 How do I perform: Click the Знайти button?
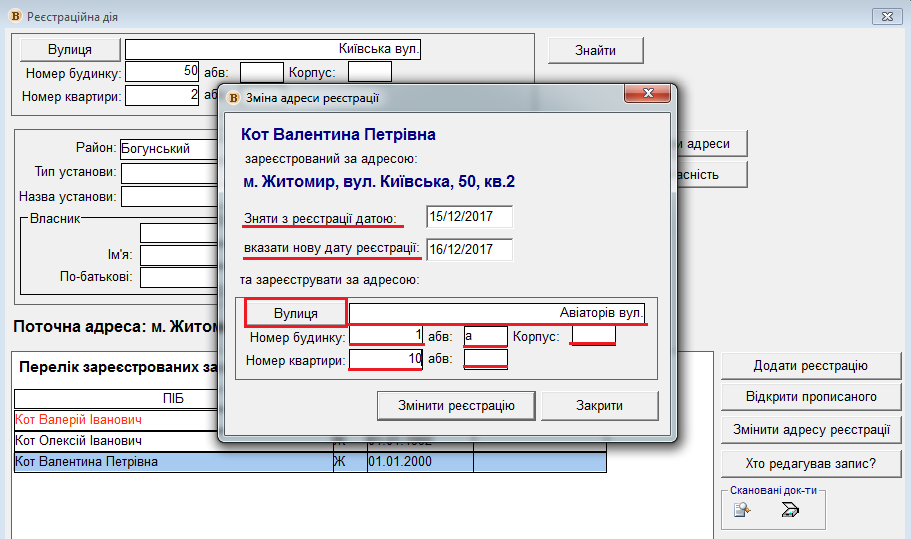[x=595, y=50]
